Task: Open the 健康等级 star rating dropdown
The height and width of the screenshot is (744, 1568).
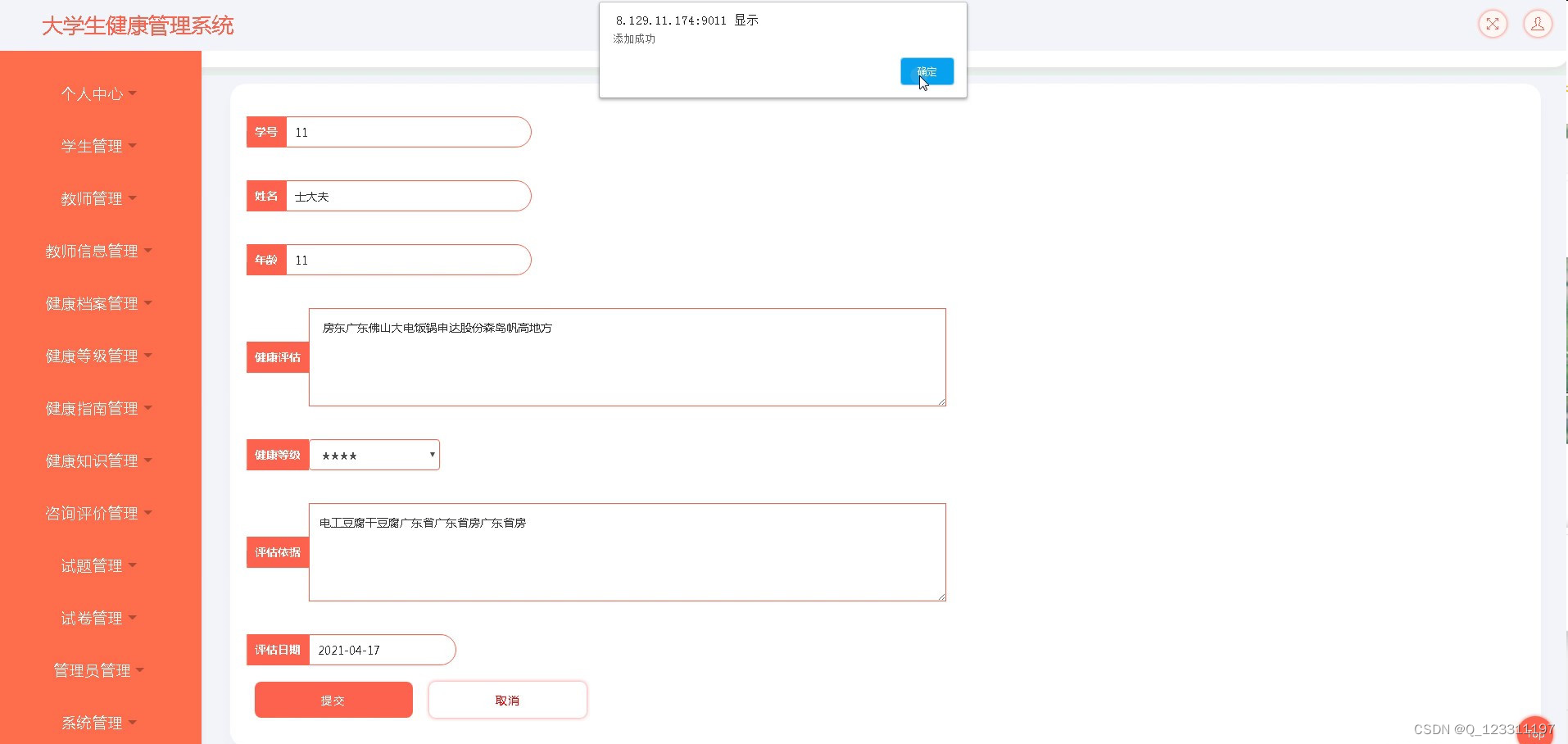Action: pyautogui.click(x=374, y=455)
